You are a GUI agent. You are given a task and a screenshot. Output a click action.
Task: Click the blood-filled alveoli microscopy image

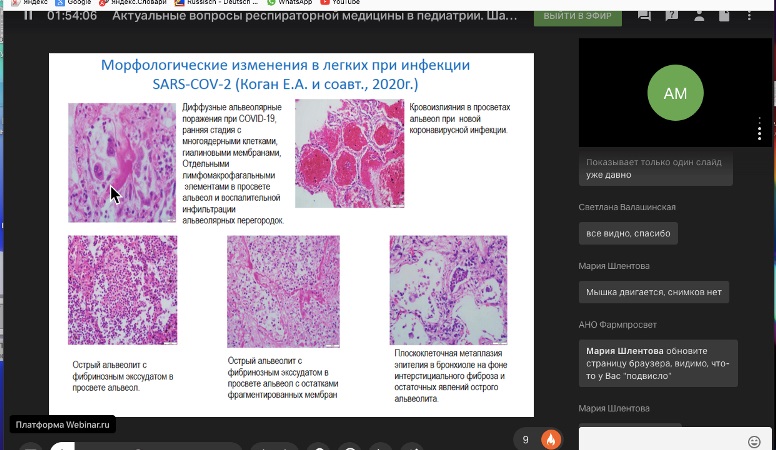(349, 153)
